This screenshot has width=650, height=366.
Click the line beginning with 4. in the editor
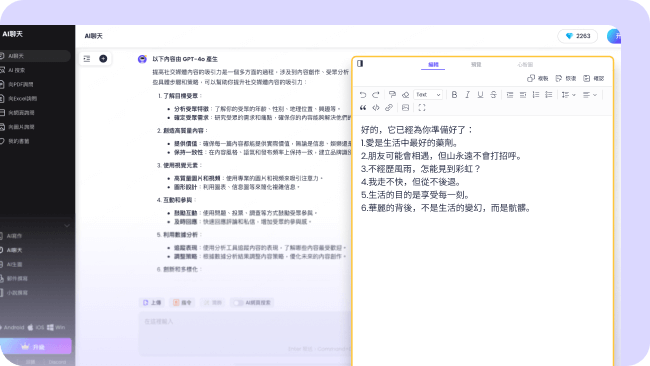coord(410,182)
